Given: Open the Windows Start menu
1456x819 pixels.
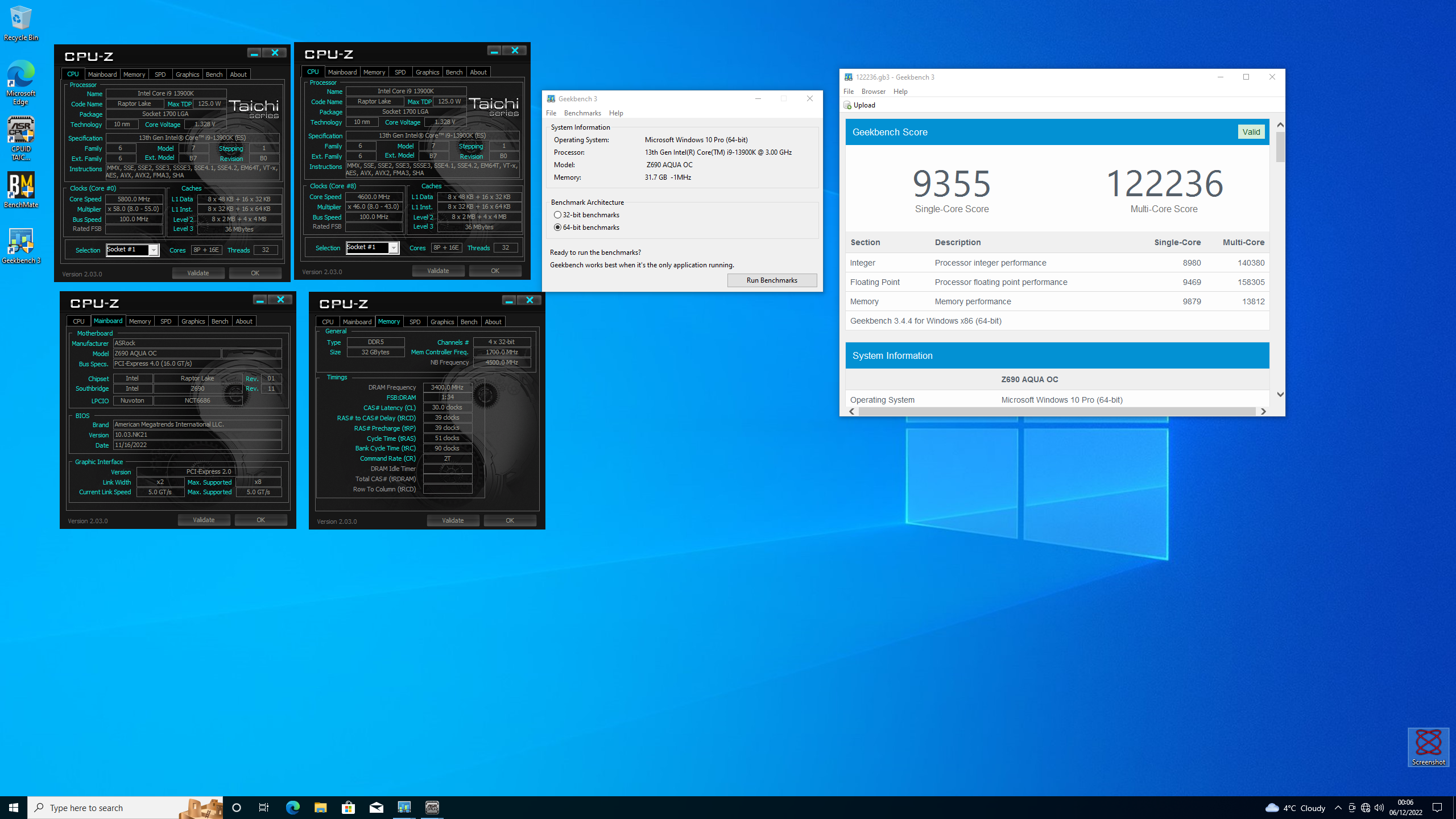Looking at the screenshot, I should [x=14, y=808].
